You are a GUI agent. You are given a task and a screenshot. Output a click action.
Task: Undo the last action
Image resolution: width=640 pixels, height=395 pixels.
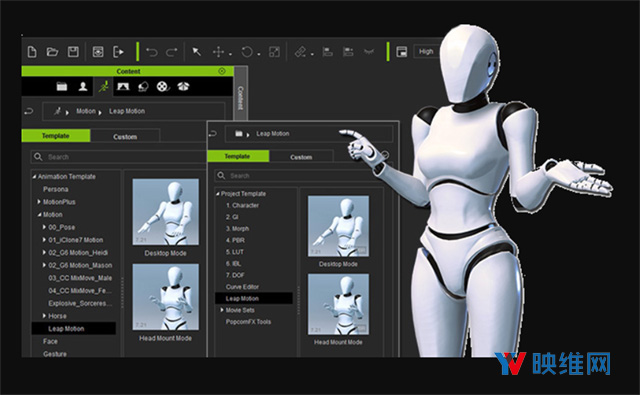pyautogui.click(x=152, y=52)
